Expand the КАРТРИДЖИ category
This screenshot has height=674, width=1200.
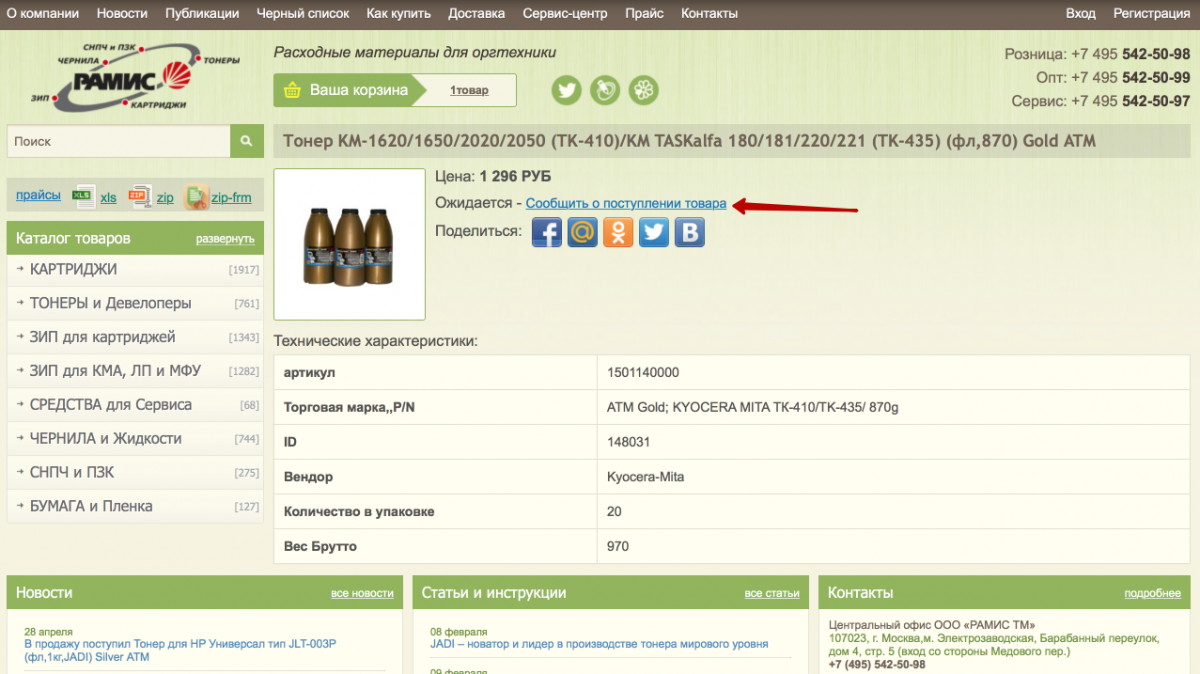[135, 270]
